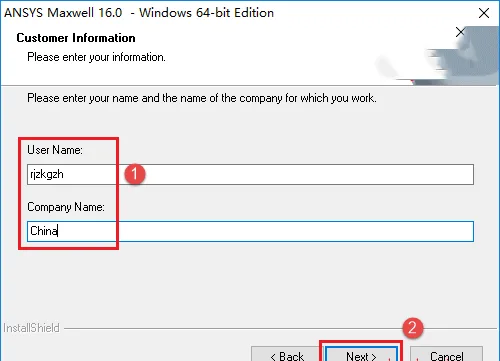This screenshot has width=500, height=361.
Task: Click the 'User Name:' label
Action: coord(55,150)
